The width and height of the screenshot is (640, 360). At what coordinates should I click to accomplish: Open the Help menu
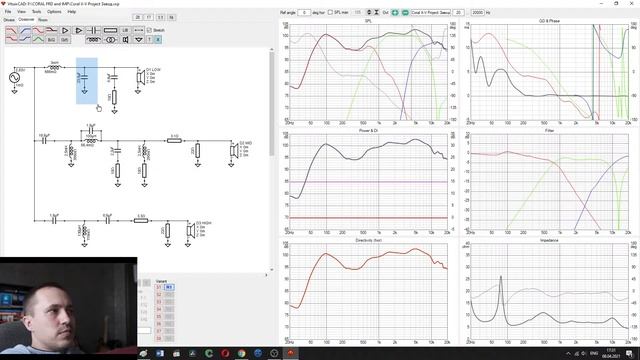(71, 12)
